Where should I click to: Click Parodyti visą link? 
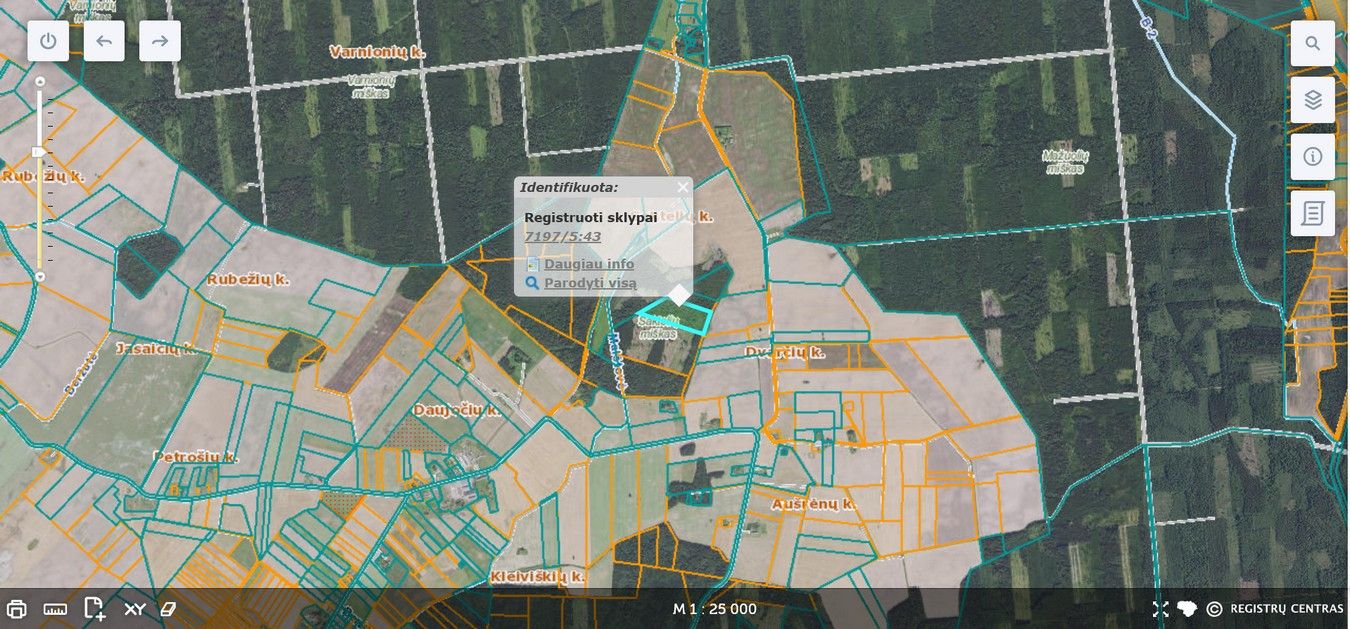(590, 283)
